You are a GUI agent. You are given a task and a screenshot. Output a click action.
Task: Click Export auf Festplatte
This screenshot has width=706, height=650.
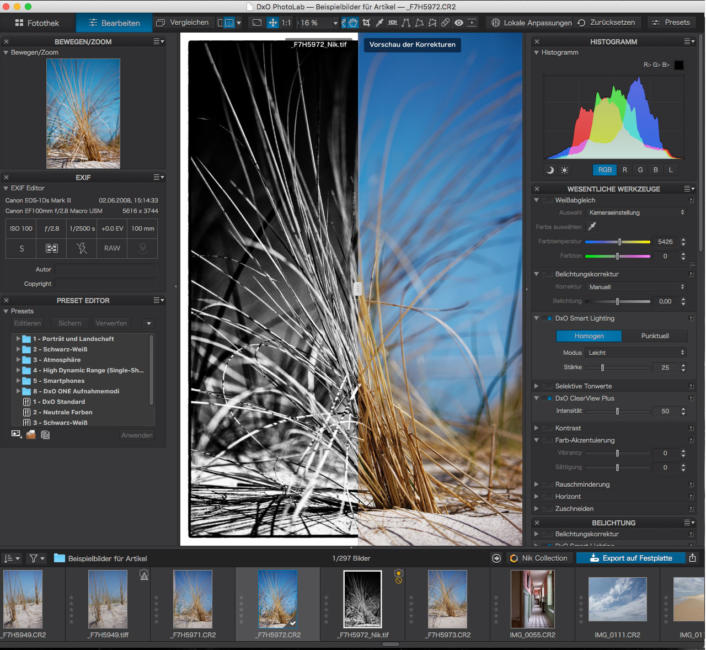tap(631, 558)
